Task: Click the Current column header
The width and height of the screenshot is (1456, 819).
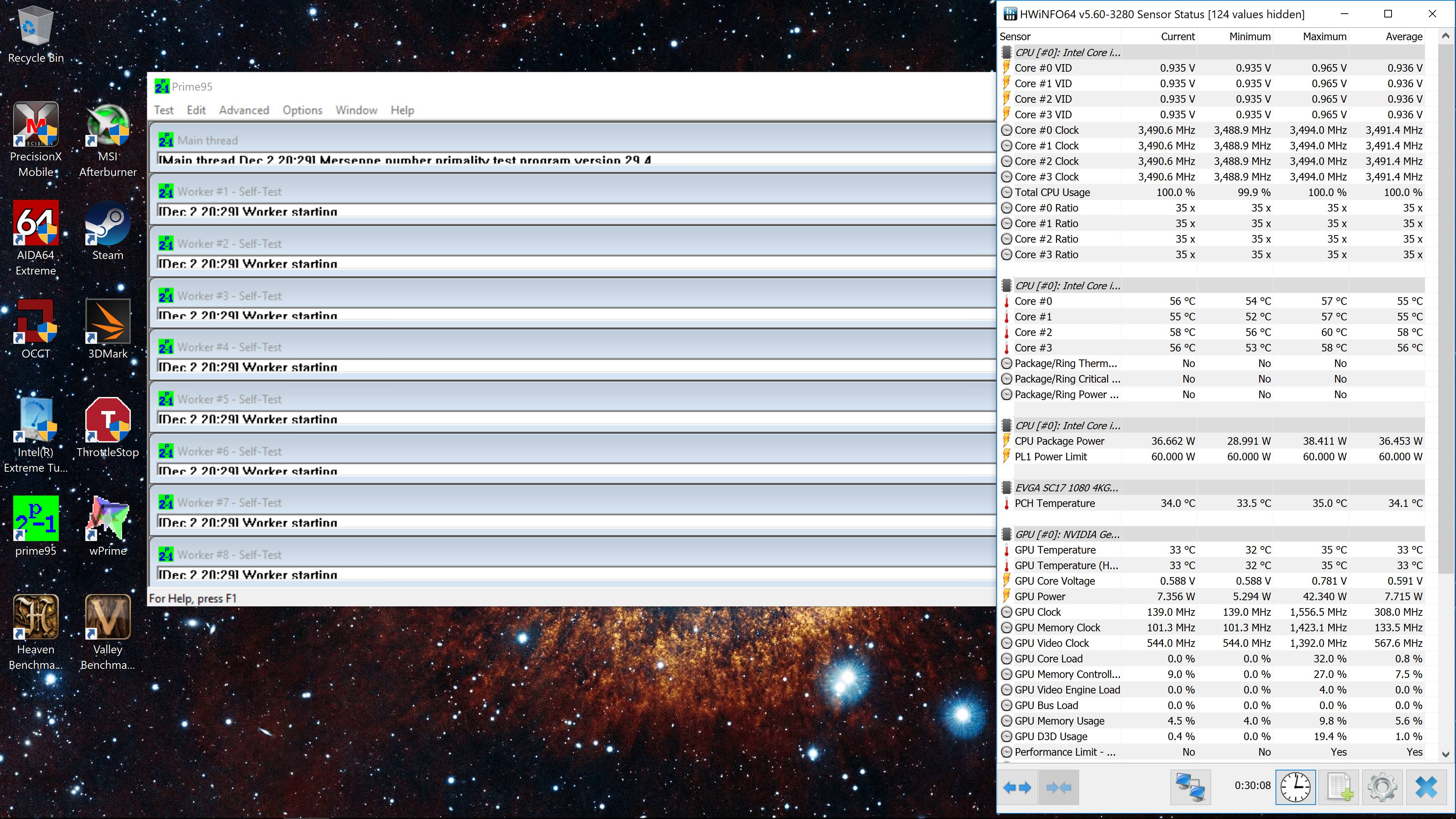Action: 1177,37
